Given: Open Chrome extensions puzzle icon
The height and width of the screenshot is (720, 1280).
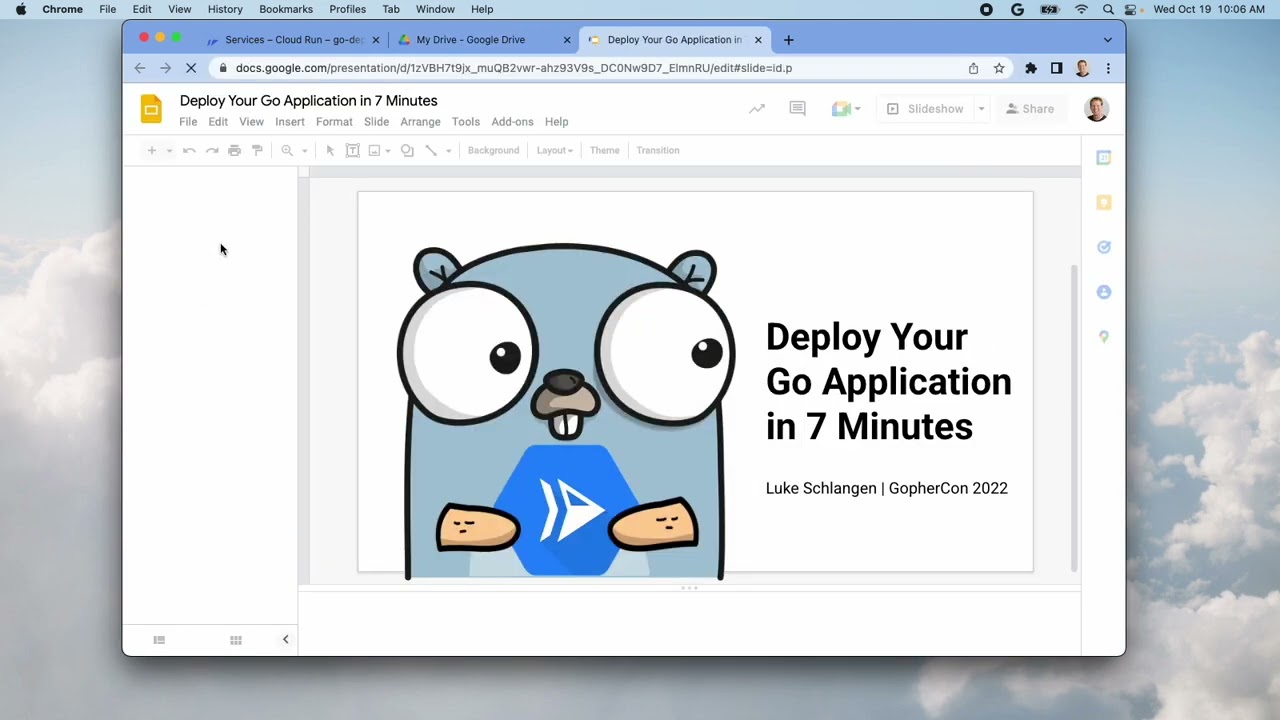Looking at the screenshot, I should point(1031,68).
